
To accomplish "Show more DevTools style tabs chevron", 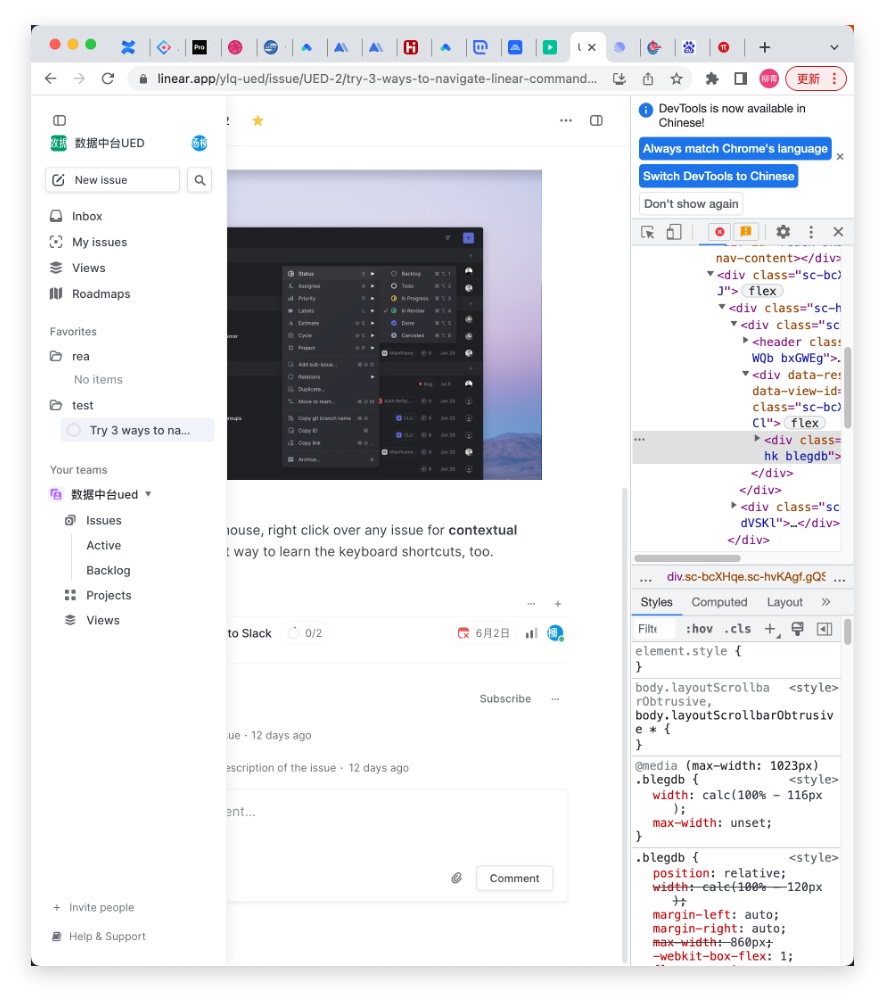I will point(826,602).
